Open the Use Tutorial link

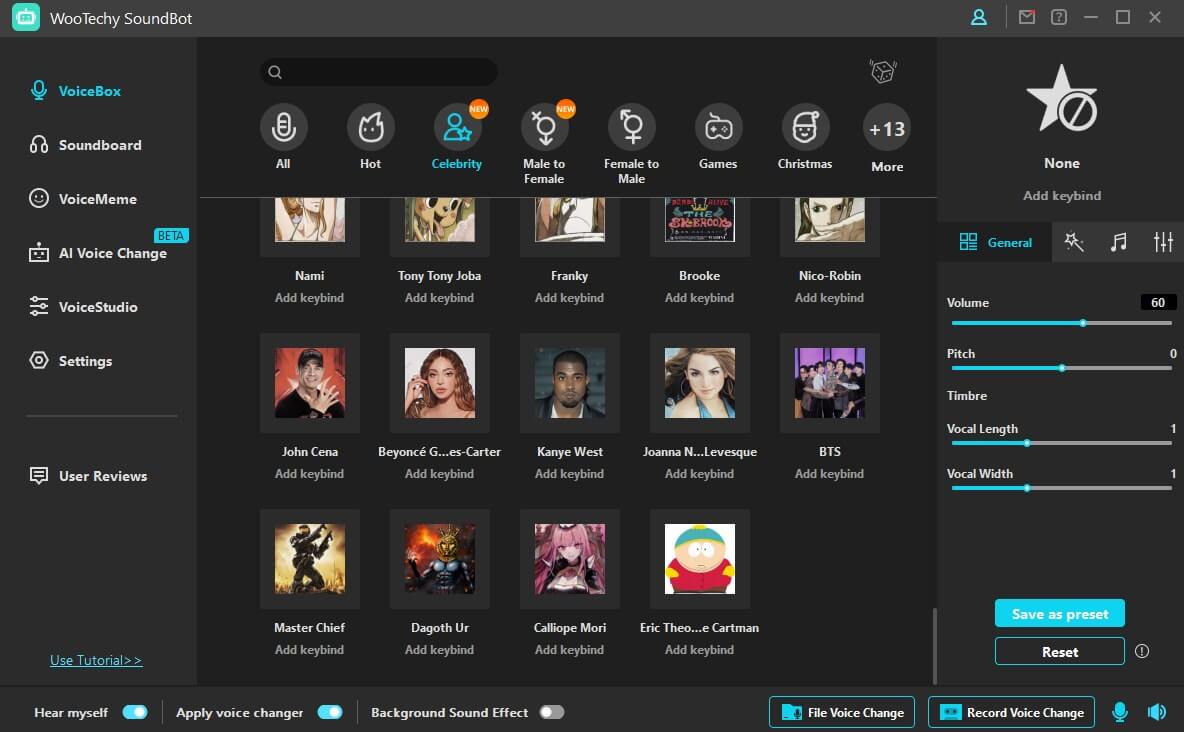(96, 660)
